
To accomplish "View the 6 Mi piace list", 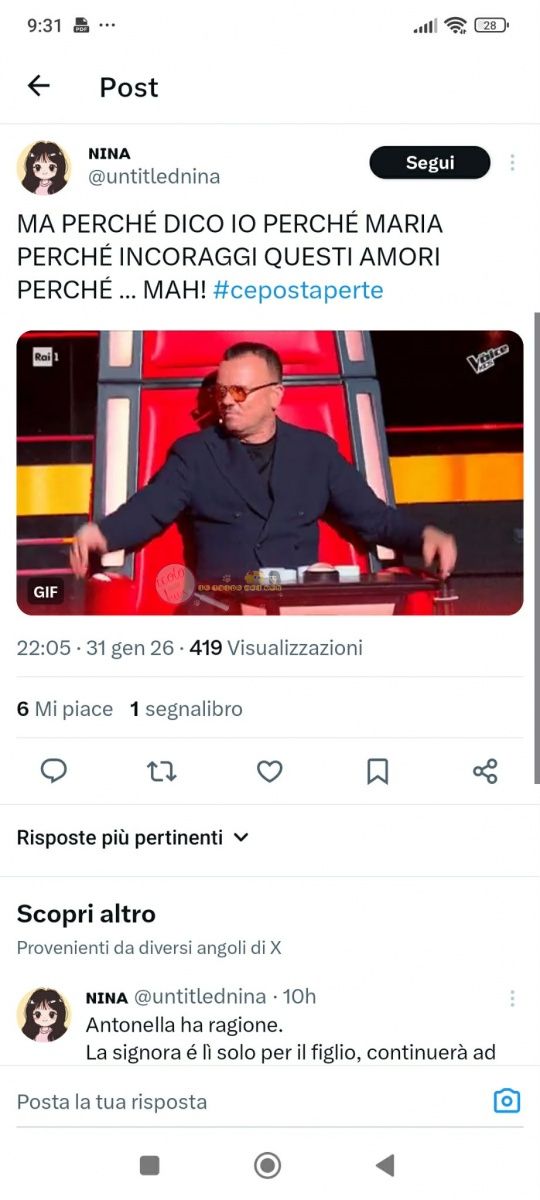I will point(65,709).
